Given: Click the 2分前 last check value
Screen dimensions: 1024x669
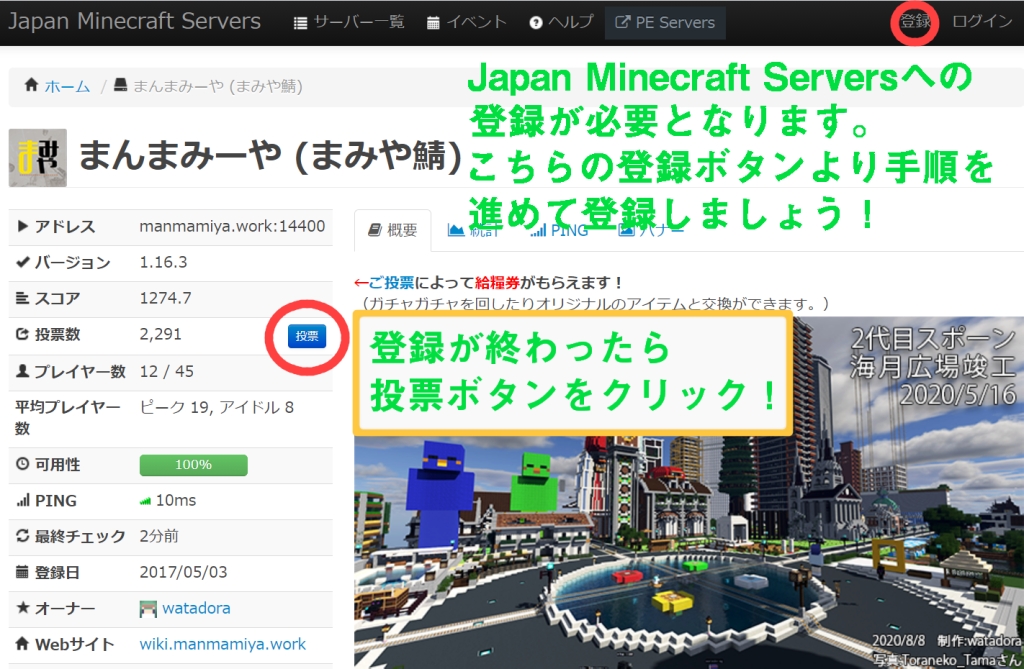Looking at the screenshot, I should coord(159,536).
